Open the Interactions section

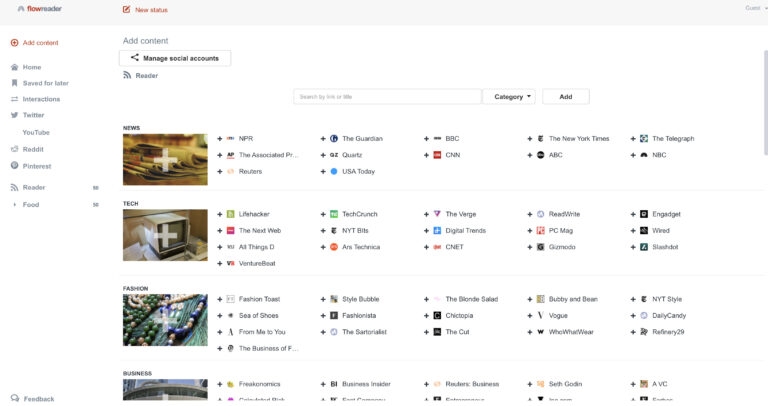(x=36, y=99)
